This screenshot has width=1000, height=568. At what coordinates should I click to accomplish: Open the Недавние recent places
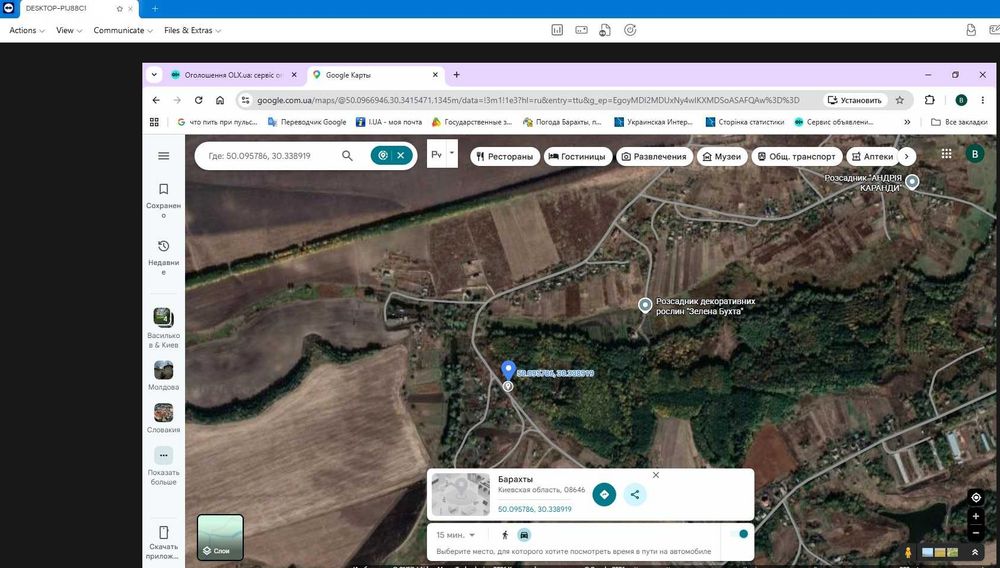point(163,257)
